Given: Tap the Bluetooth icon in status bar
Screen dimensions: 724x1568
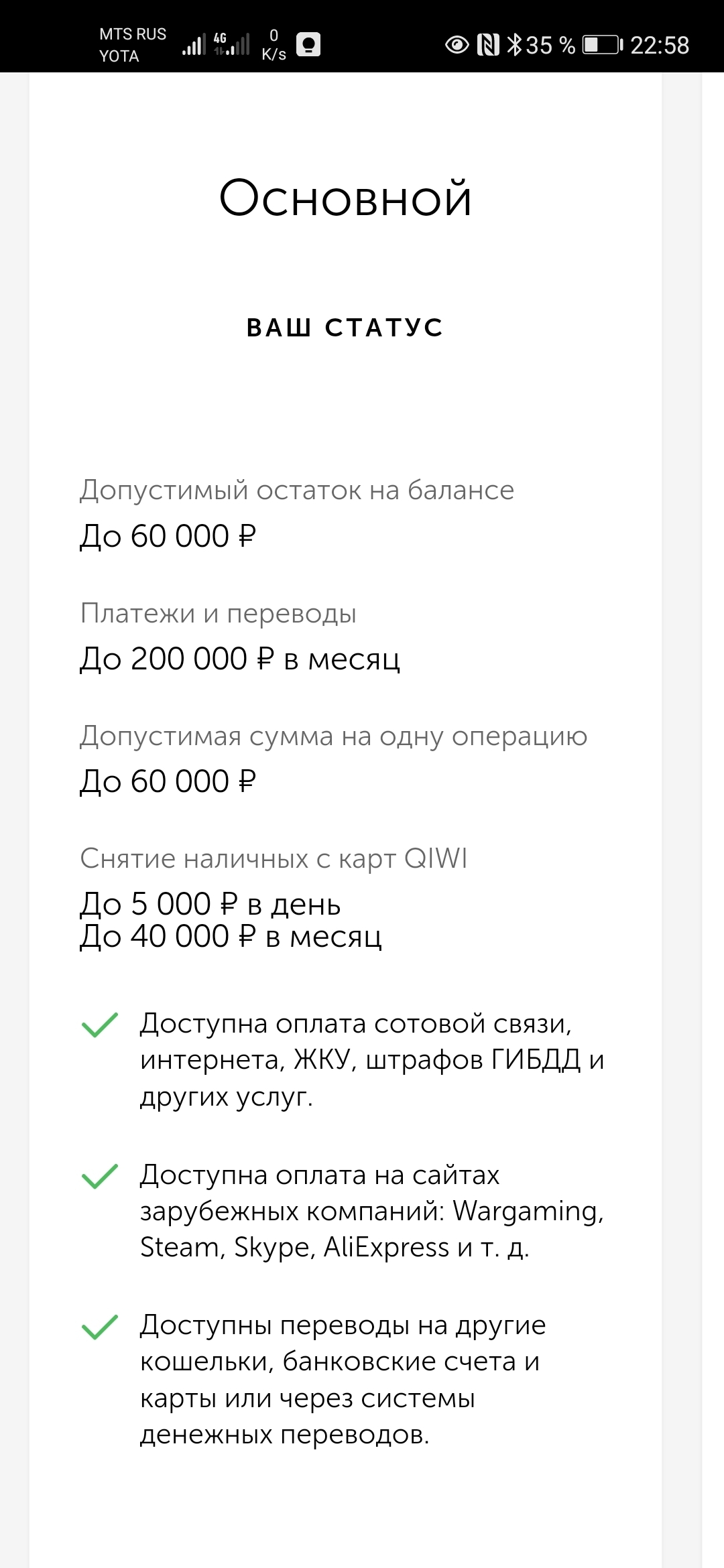Looking at the screenshot, I should (x=514, y=45).
